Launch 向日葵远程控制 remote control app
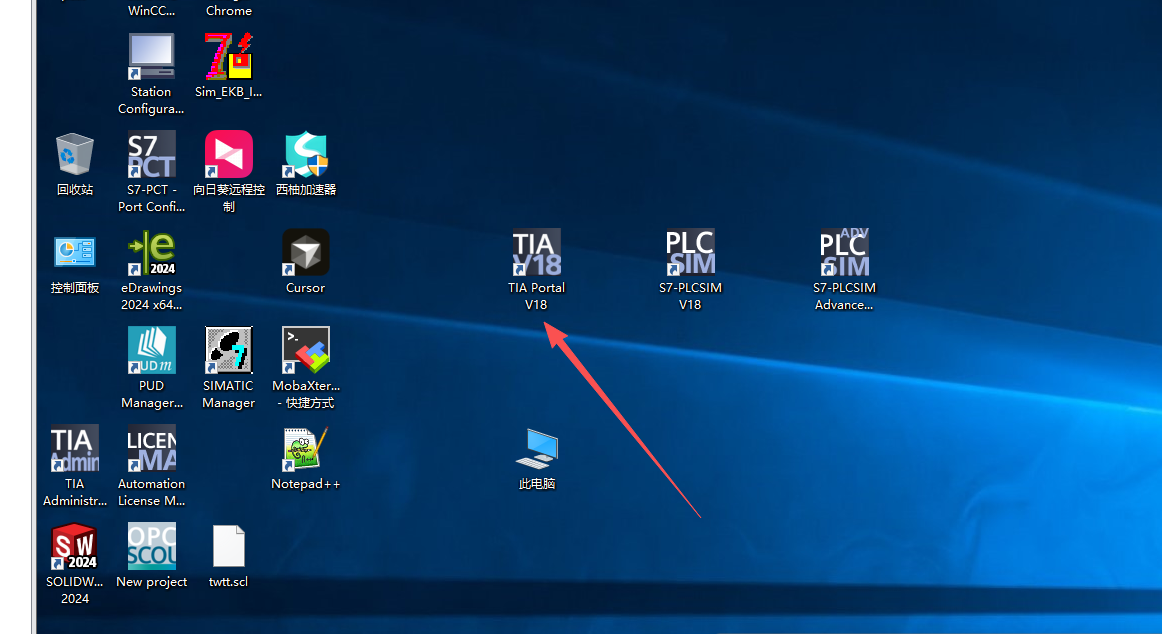 coord(228,154)
